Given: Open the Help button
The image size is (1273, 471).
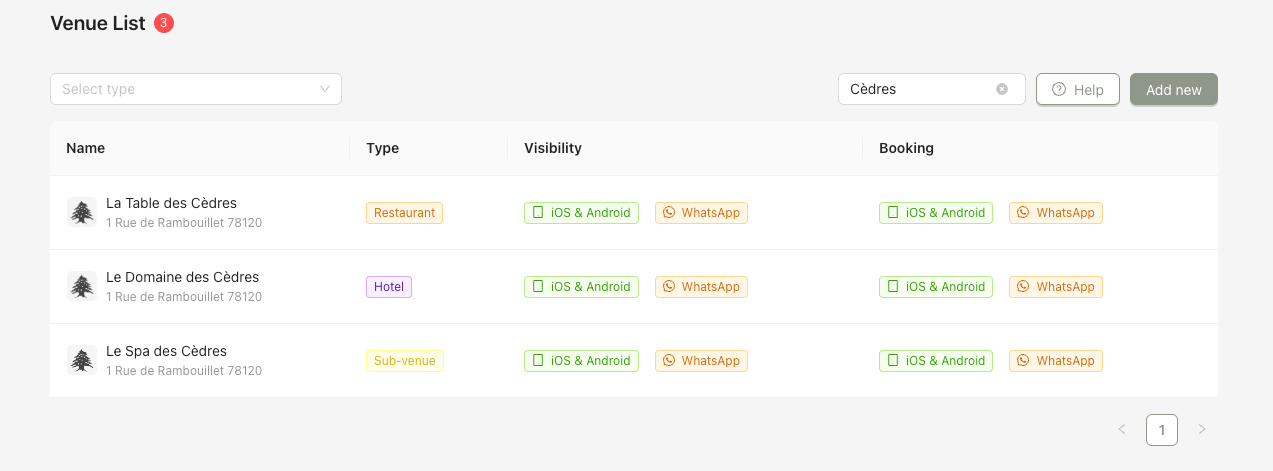Looking at the screenshot, I should coord(1077,89).
